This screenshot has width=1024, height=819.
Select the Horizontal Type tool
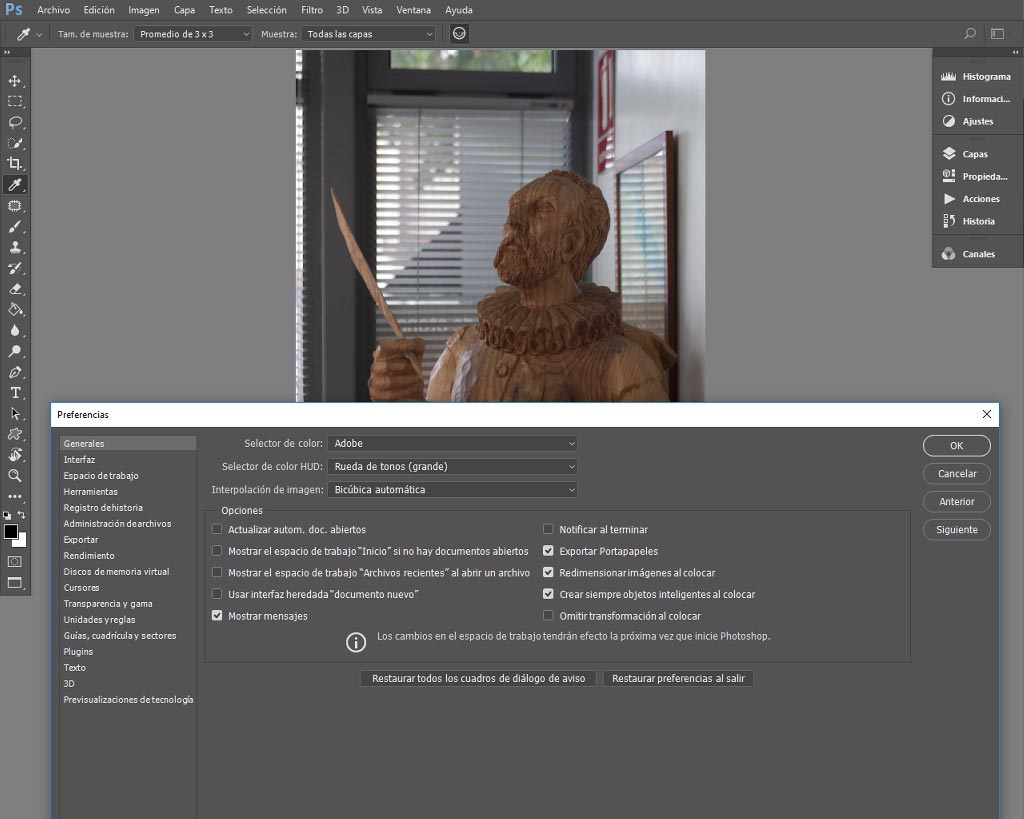[14, 393]
